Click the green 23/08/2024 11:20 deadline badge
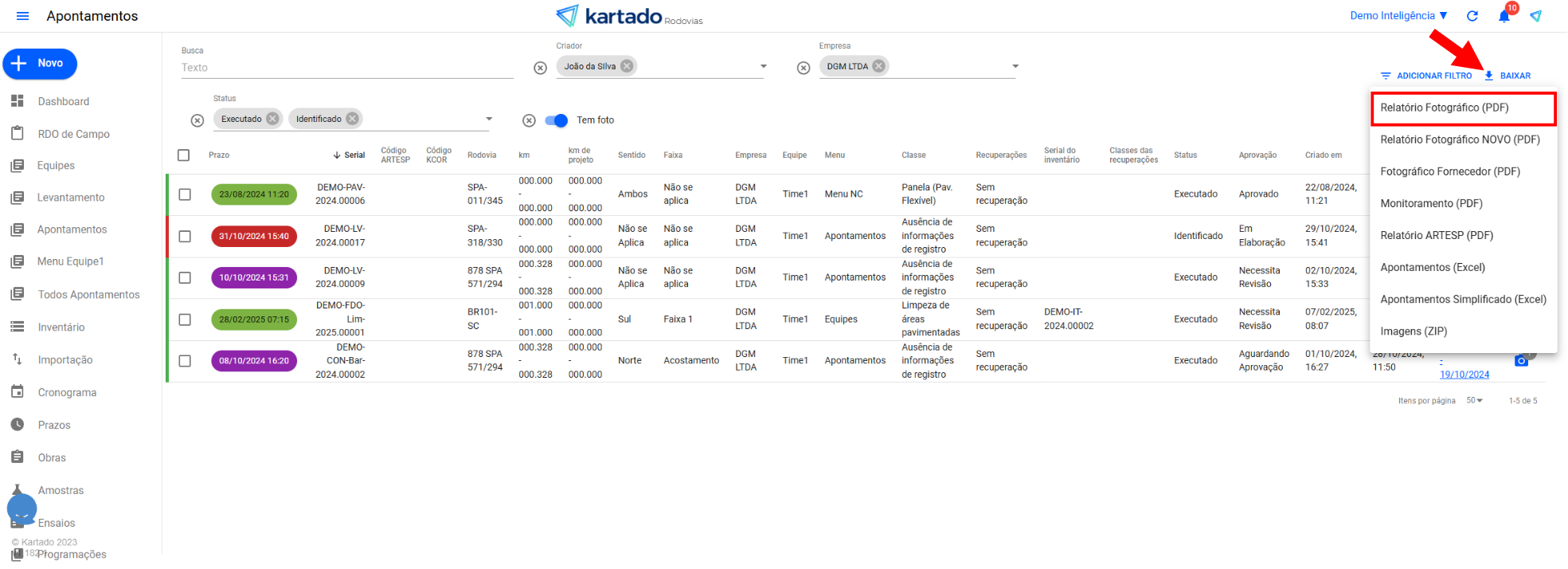1568x569 pixels. tap(254, 194)
